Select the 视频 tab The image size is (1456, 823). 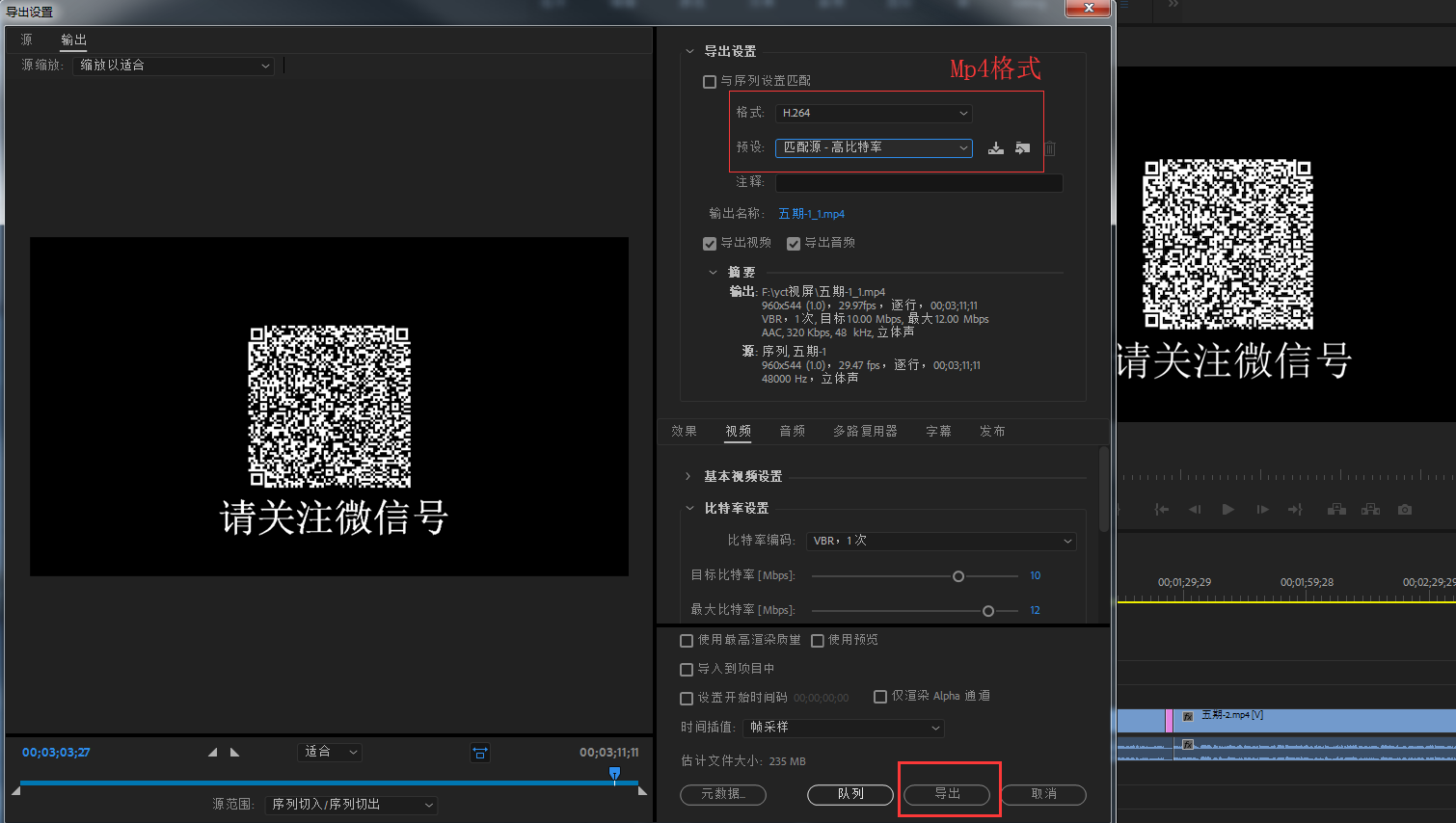(x=739, y=431)
